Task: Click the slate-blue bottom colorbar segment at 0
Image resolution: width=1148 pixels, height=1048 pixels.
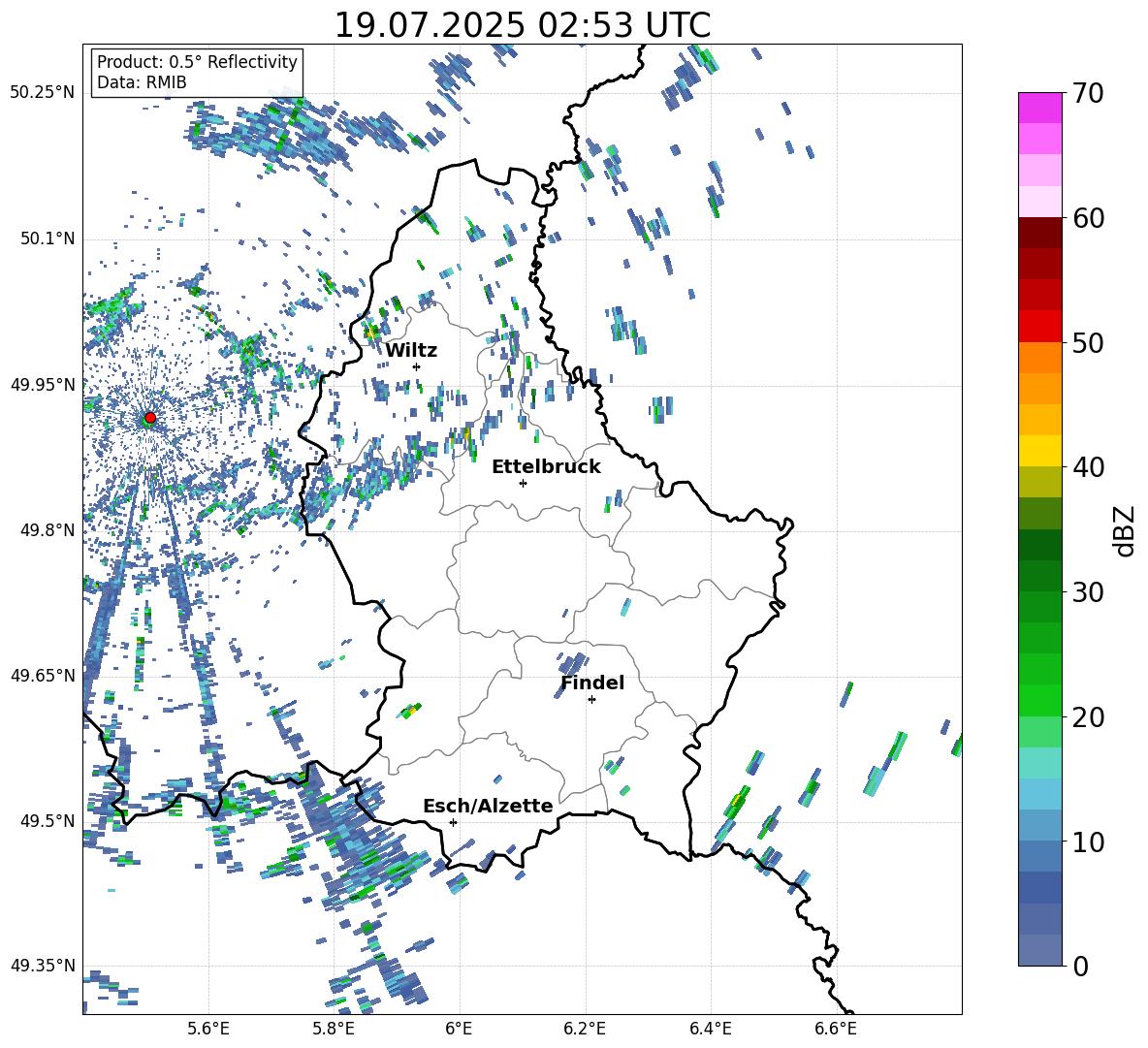Action: [x=1040, y=951]
